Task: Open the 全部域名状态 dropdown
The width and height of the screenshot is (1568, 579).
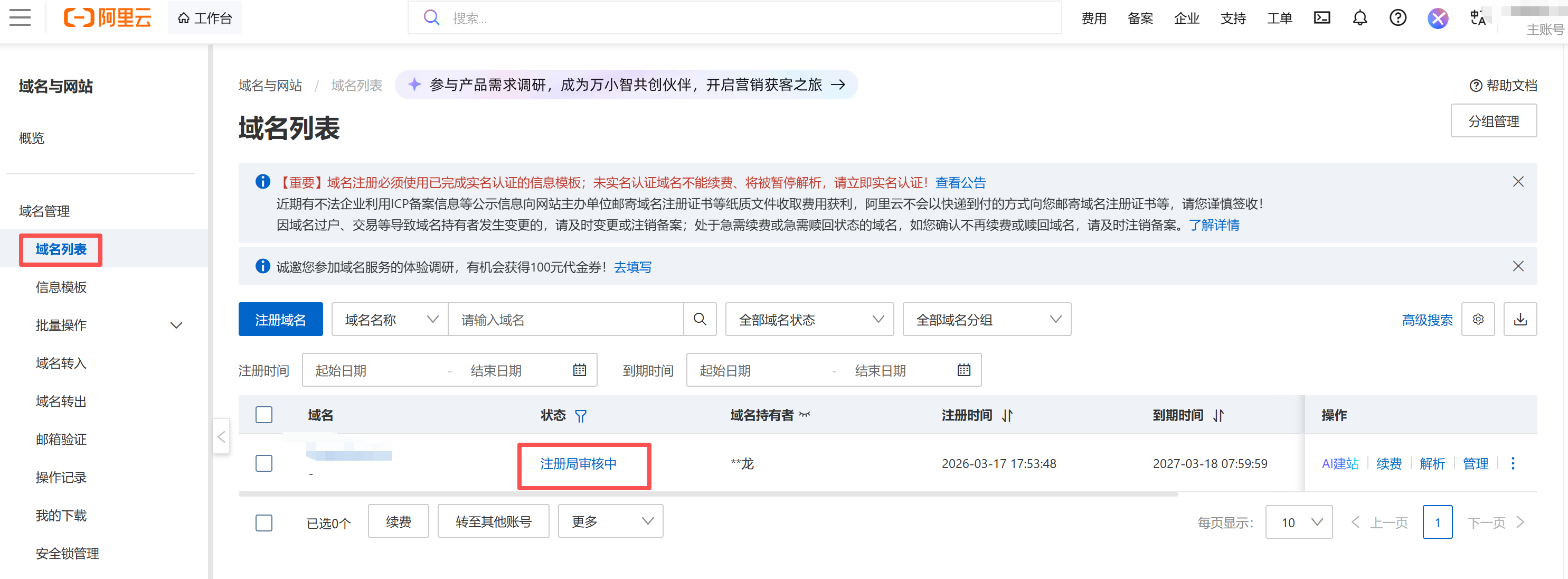Action: tap(809, 319)
